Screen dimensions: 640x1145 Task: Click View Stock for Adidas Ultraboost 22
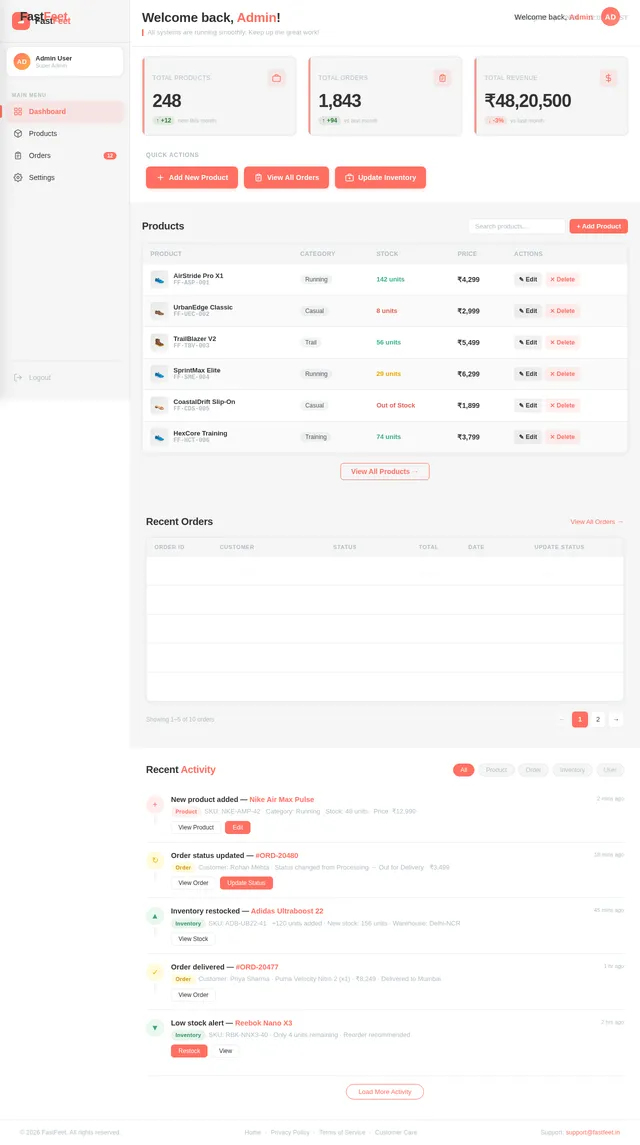click(x=193, y=939)
